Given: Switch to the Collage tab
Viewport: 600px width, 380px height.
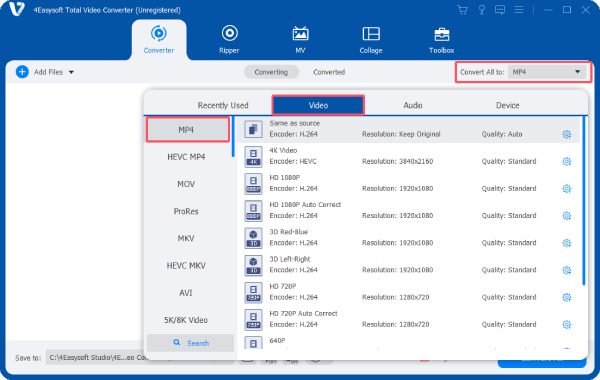Looking at the screenshot, I should click(x=371, y=39).
